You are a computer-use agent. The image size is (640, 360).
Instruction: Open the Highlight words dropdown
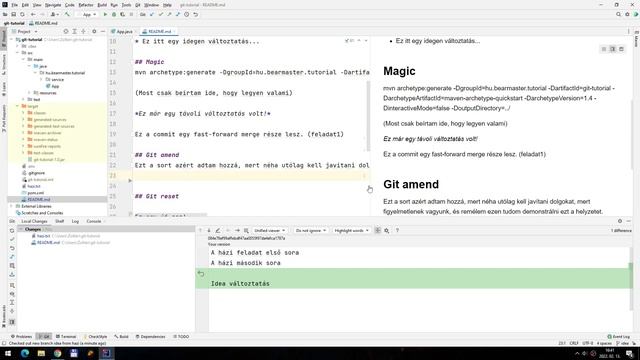click(x=351, y=231)
